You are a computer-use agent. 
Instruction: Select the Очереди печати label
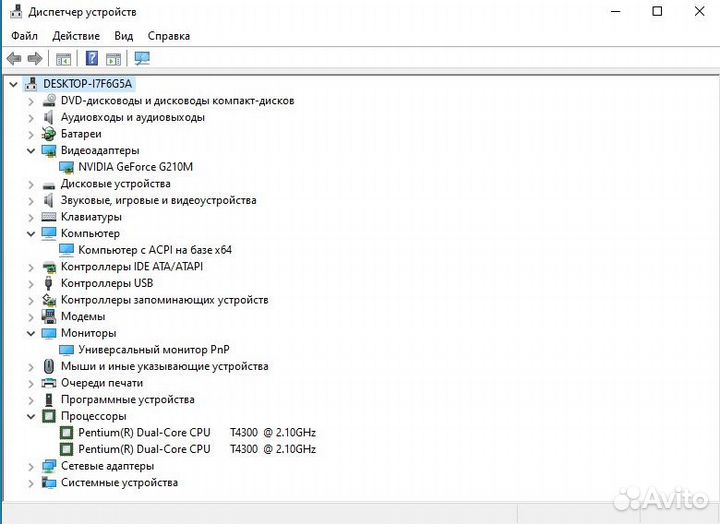102,383
